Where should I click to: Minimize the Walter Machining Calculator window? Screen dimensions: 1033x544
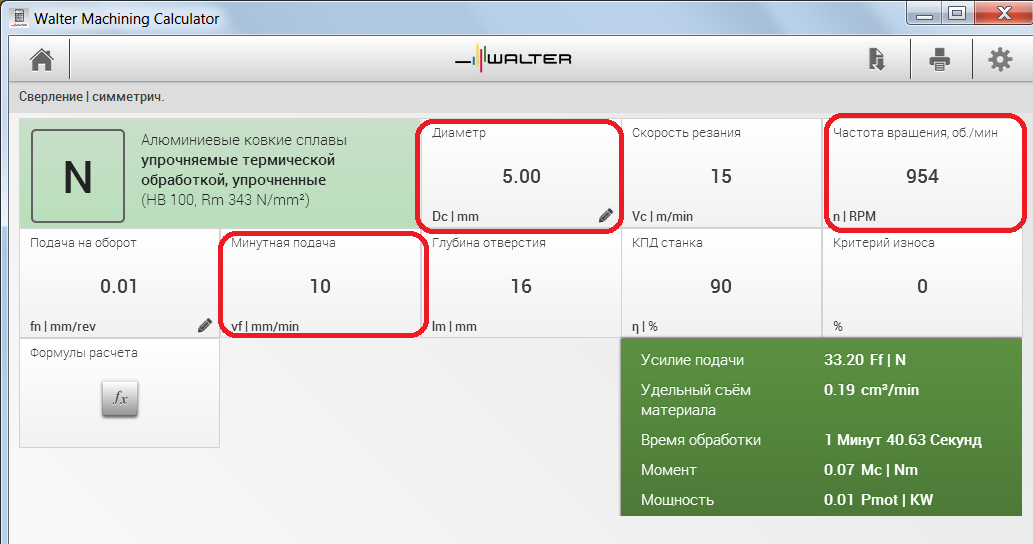(x=924, y=13)
